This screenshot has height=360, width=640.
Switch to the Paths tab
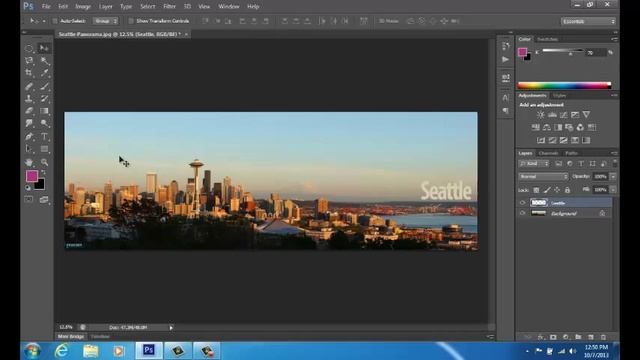click(x=571, y=153)
